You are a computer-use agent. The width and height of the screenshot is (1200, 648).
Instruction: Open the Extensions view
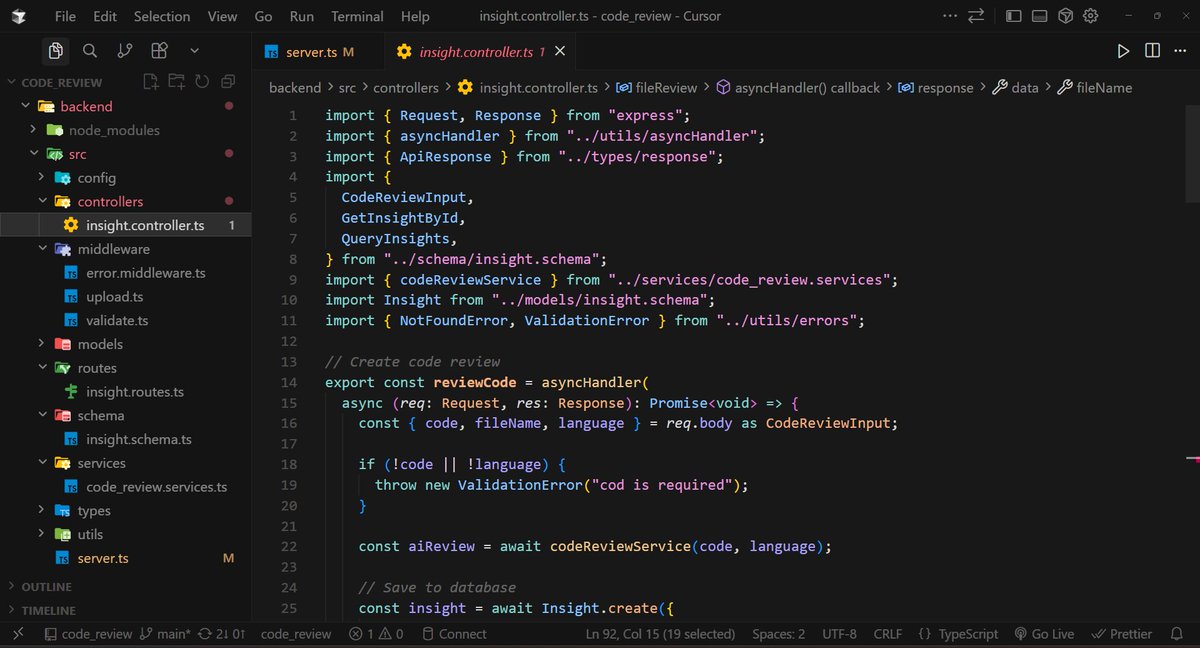(x=158, y=50)
